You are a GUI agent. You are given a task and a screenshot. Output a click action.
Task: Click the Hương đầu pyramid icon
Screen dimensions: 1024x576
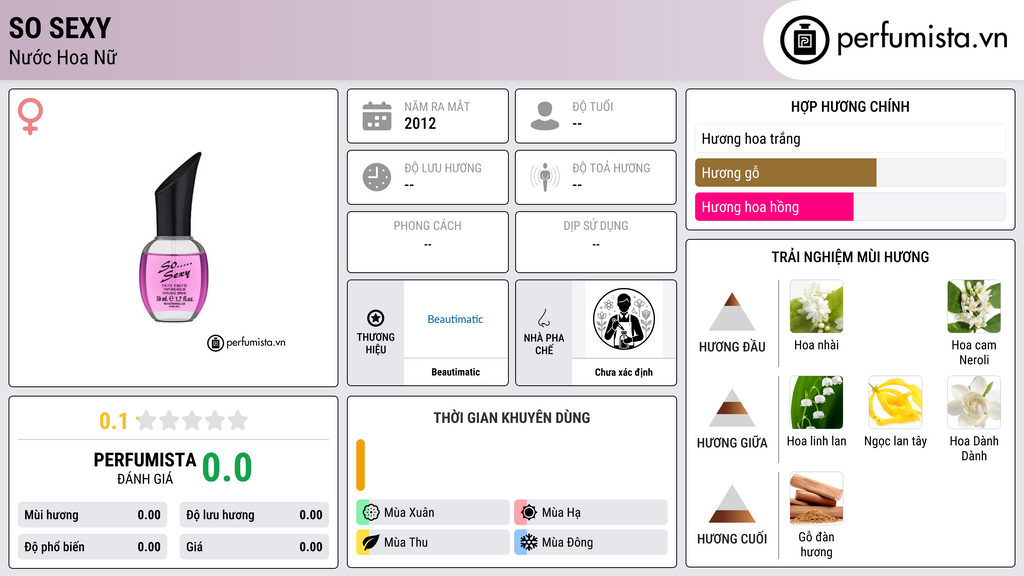(x=732, y=312)
